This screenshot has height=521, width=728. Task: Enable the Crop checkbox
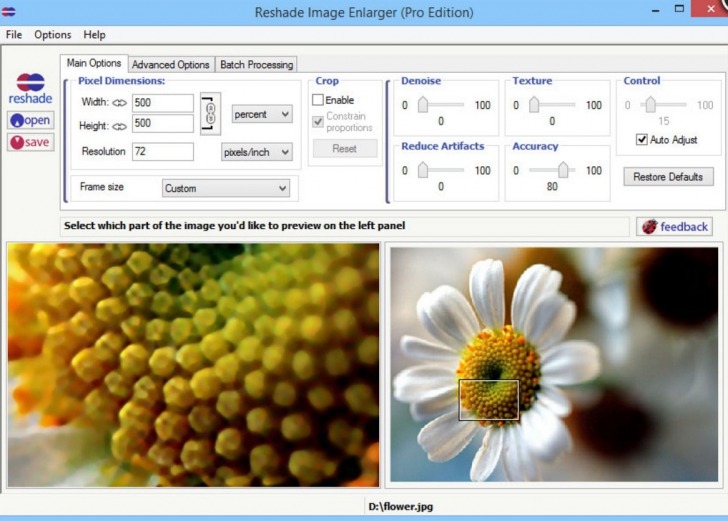[318, 100]
